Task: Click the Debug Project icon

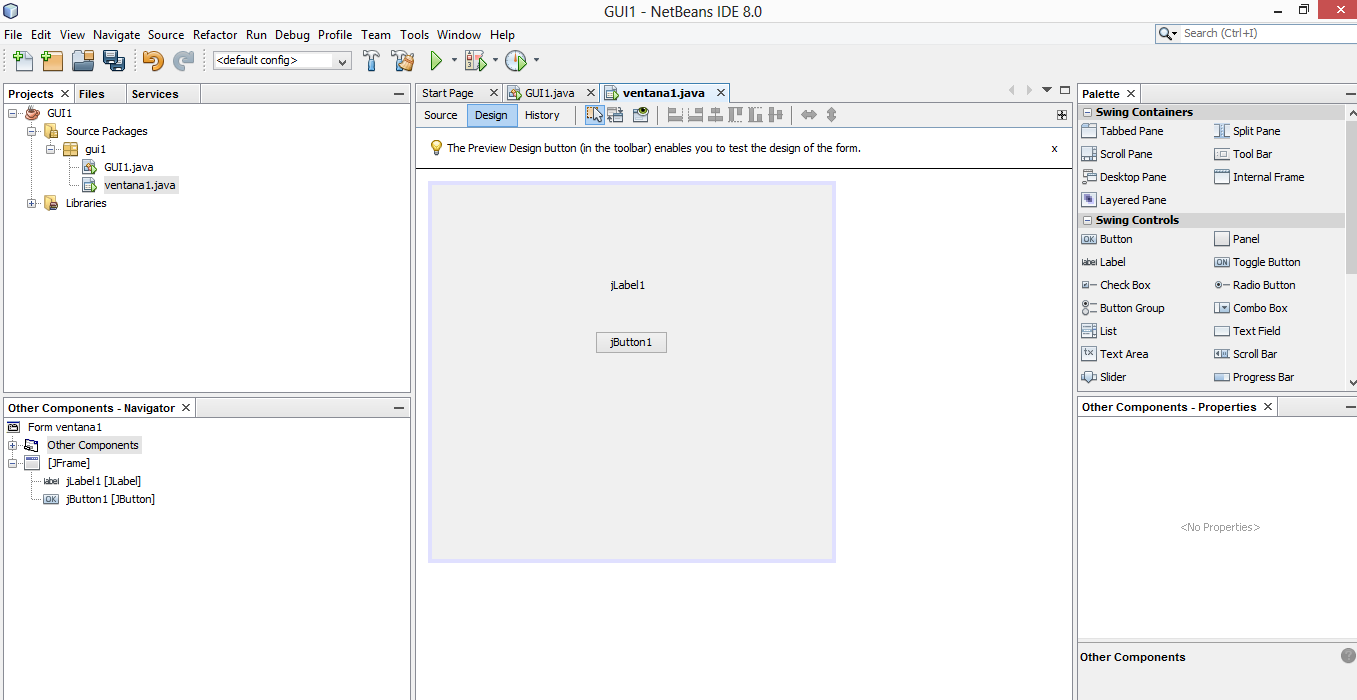Action: (475, 60)
